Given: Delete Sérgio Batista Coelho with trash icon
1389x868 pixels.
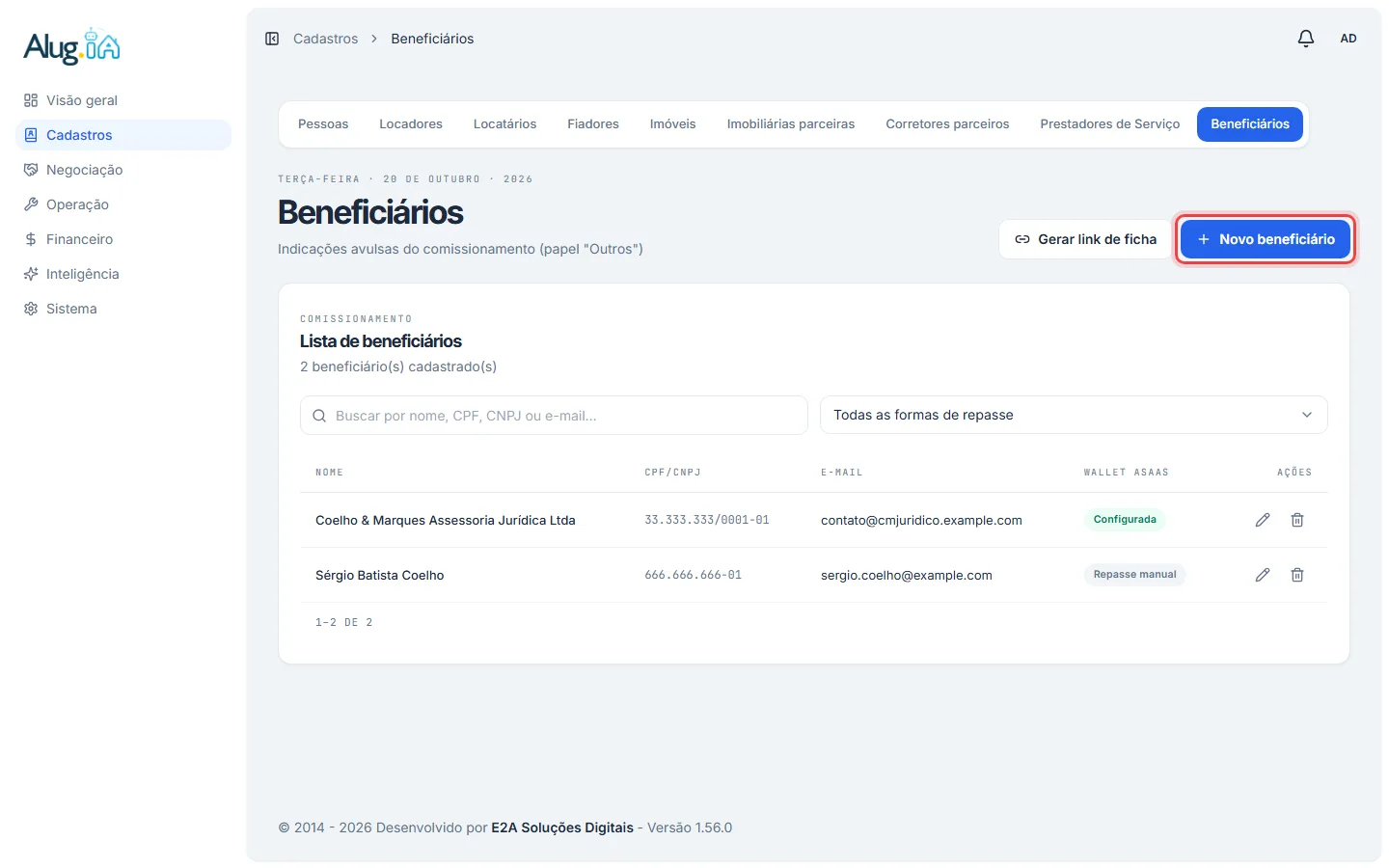Looking at the screenshot, I should 1297,575.
